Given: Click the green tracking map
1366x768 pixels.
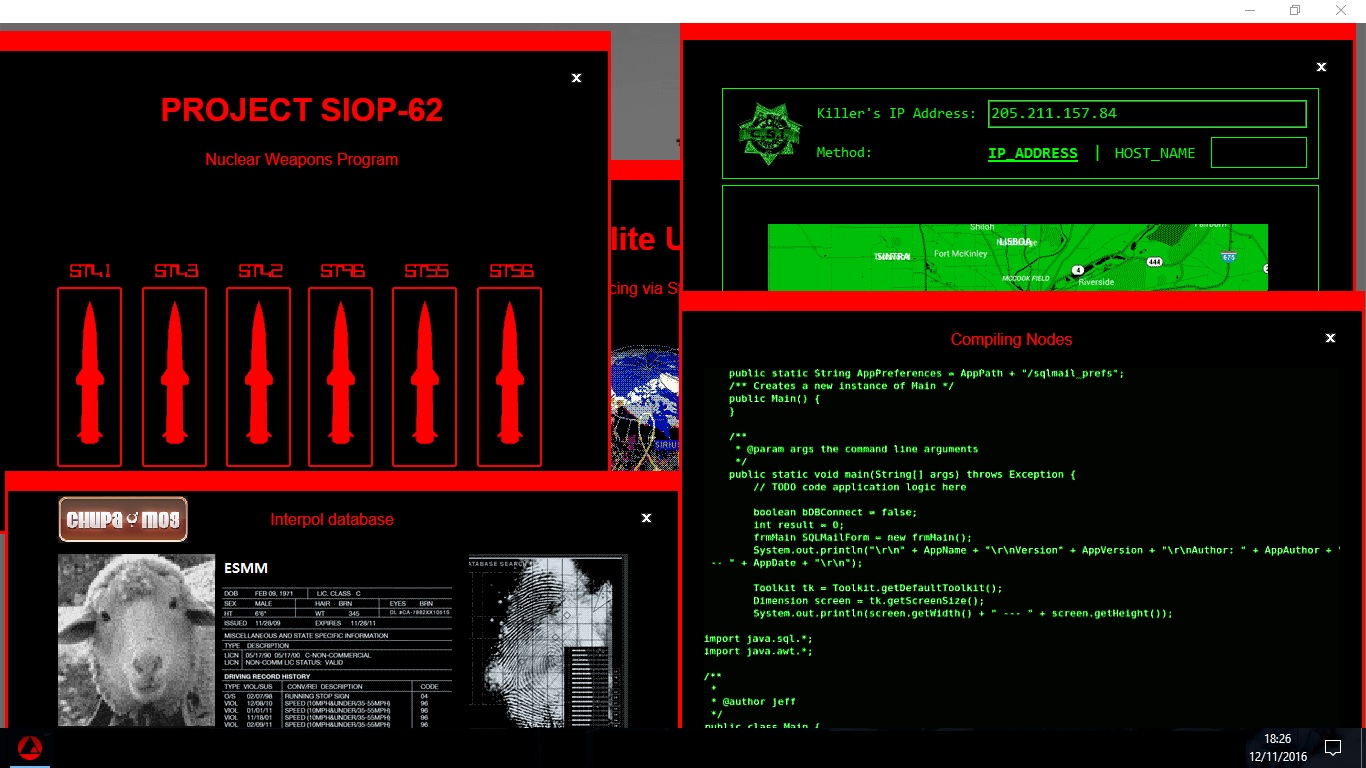Looking at the screenshot, I should pos(1017,257).
